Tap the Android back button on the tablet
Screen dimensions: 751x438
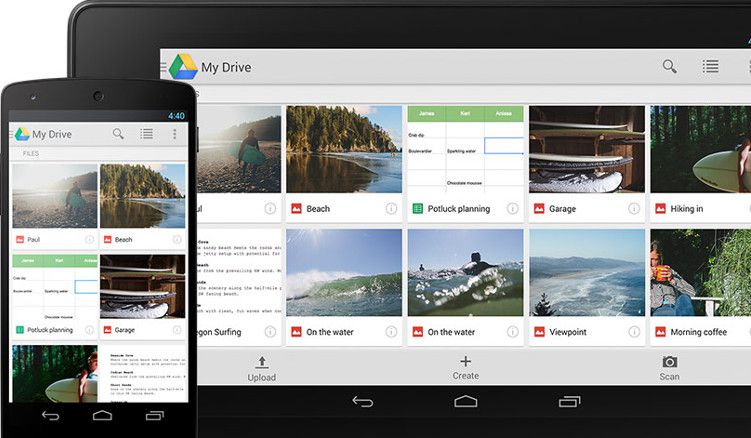[x=363, y=401]
